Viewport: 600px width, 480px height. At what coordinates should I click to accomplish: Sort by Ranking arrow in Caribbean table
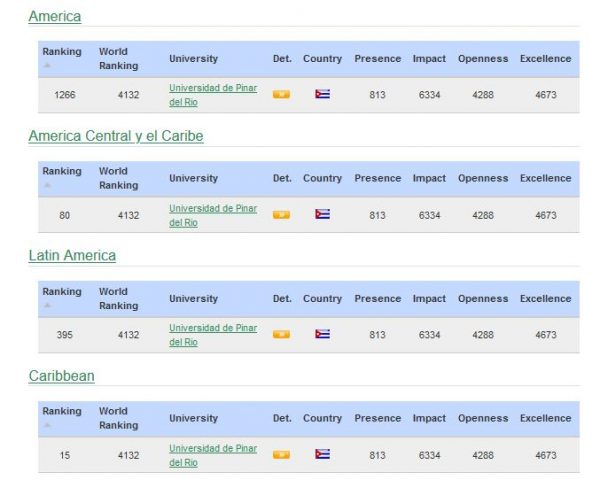[47, 426]
